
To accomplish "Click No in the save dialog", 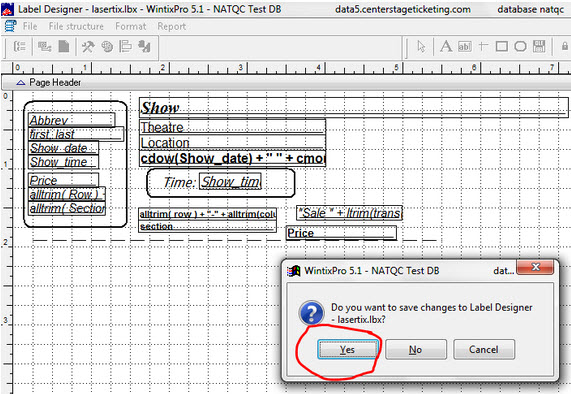I will pyautogui.click(x=416, y=350).
